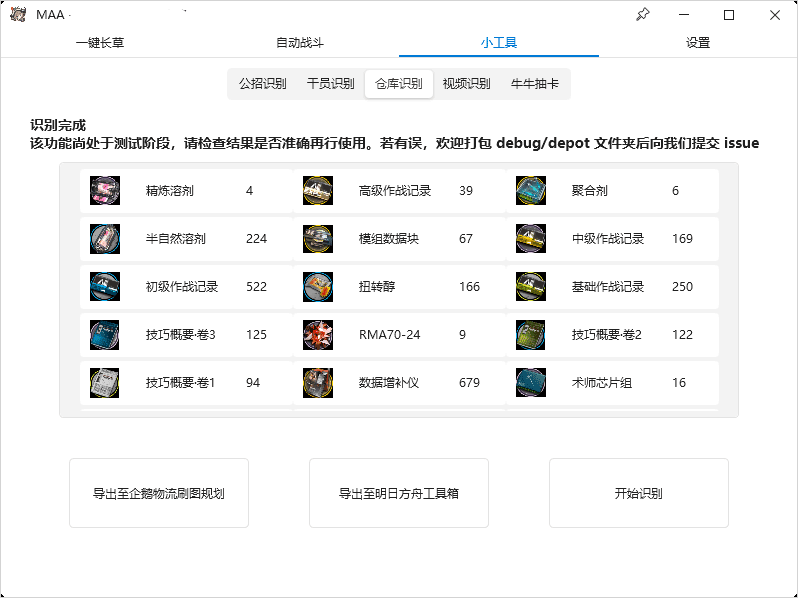Pin the MAA window on top
The height and width of the screenshot is (598, 798).
[x=643, y=15]
